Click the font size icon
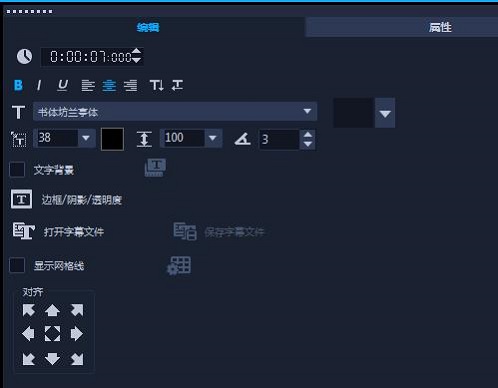The width and height of the screenshot is (498, 388). click(x=19, y=139)
